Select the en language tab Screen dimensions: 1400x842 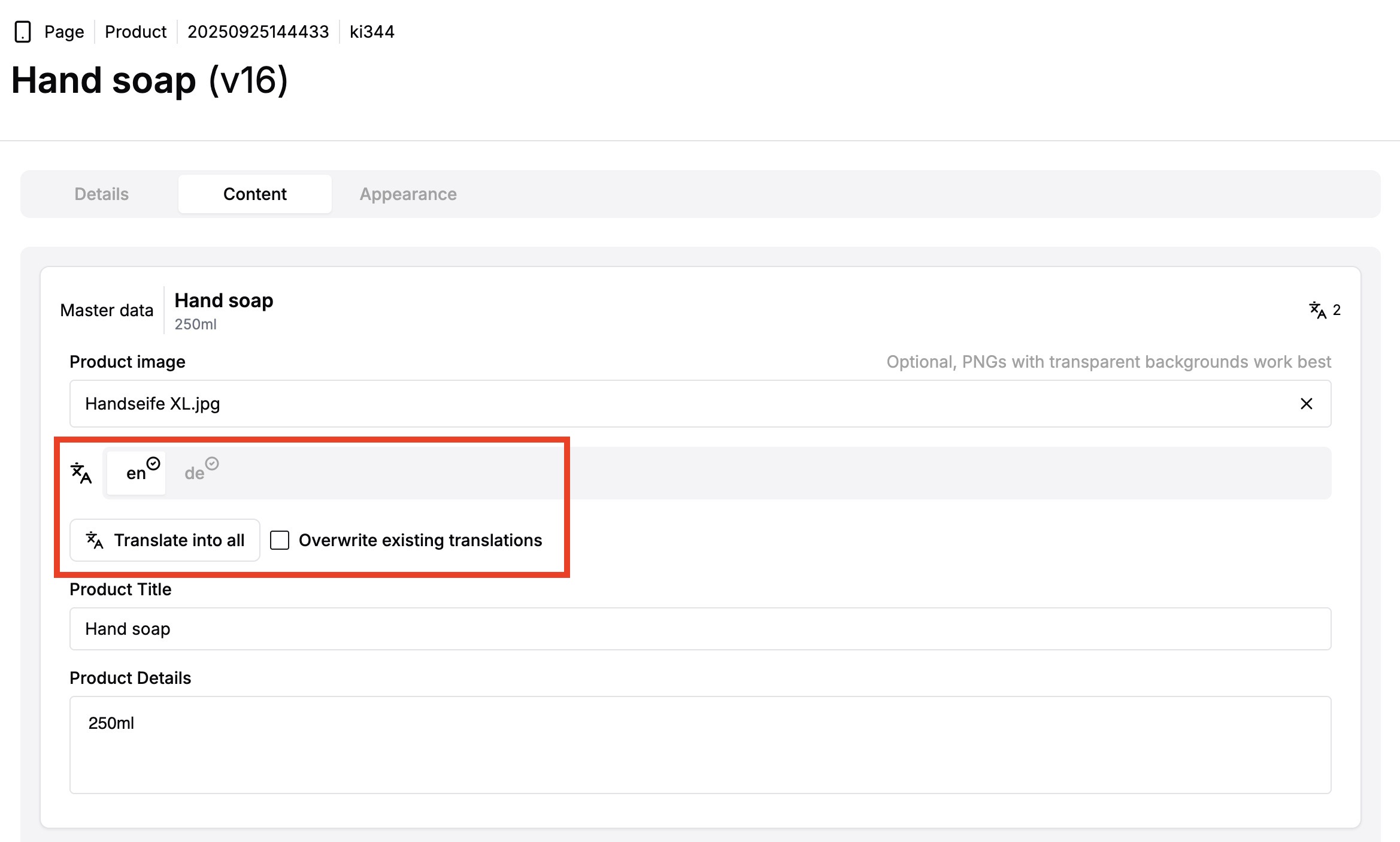pyautogui.click(x=136, y=474)
